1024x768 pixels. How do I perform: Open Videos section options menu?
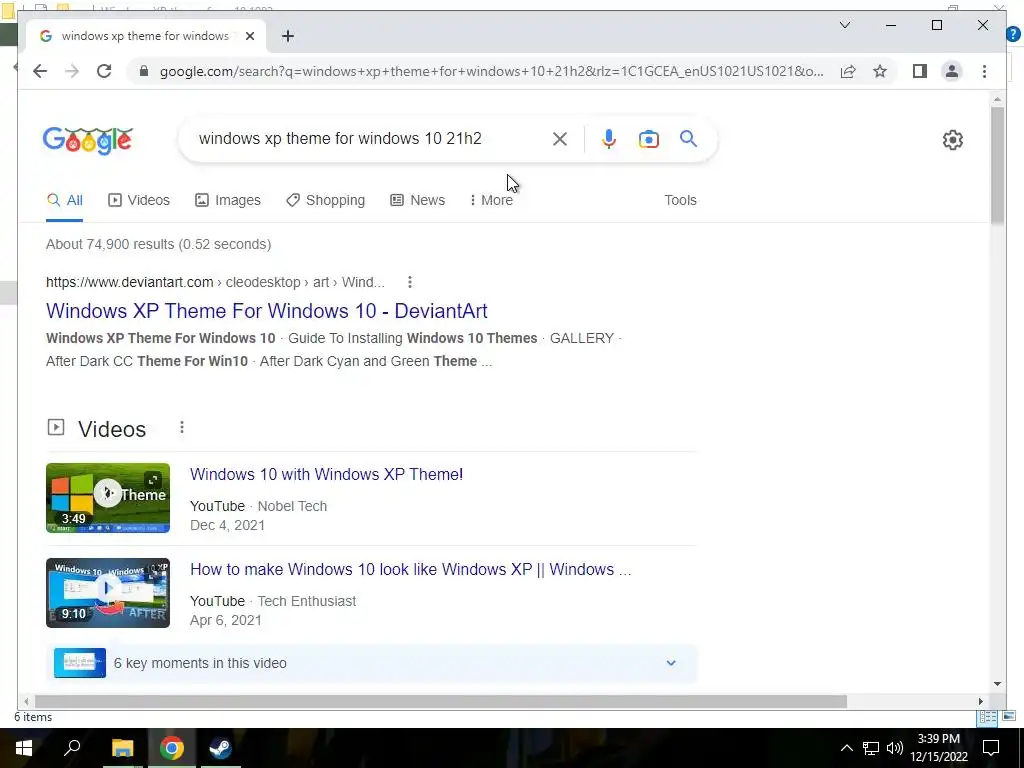[182, 427]
